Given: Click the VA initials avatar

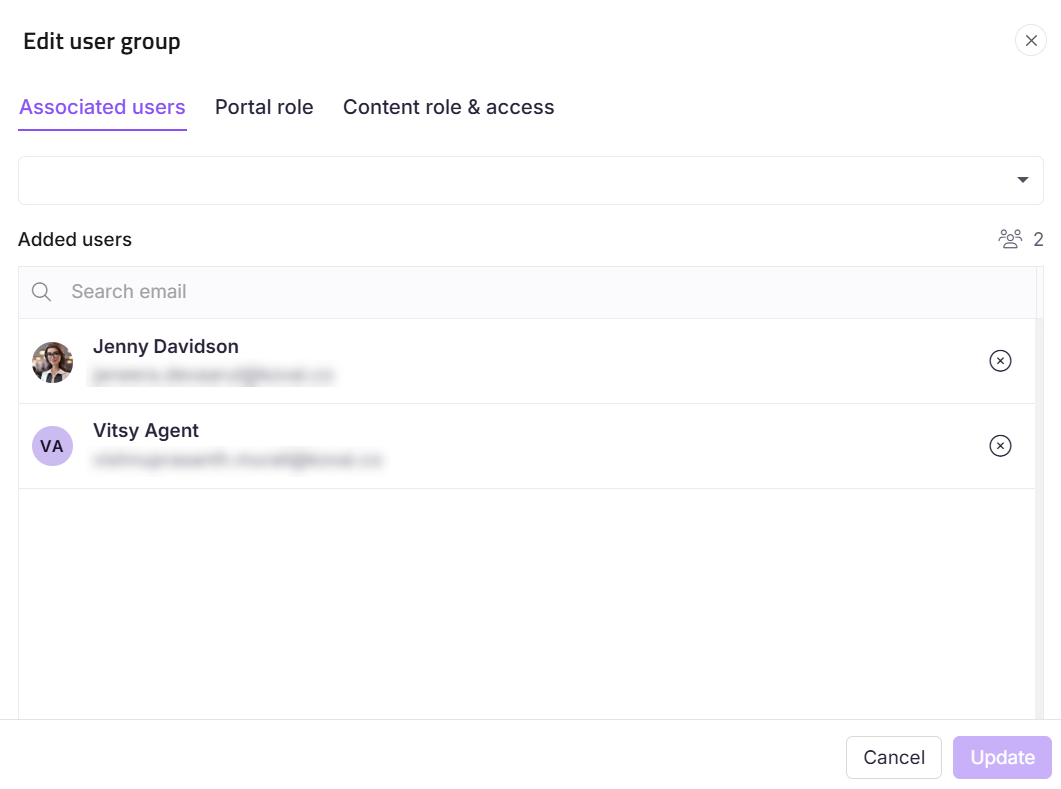Looking at the screenshot, I should (x=52, y=446).
